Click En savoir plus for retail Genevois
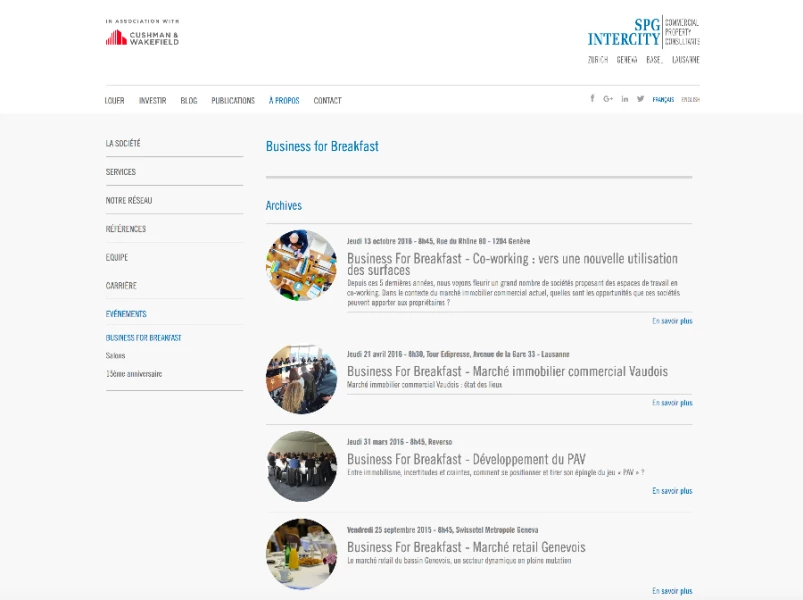Screen dimensions: 803x600 (x=672, y=591)
